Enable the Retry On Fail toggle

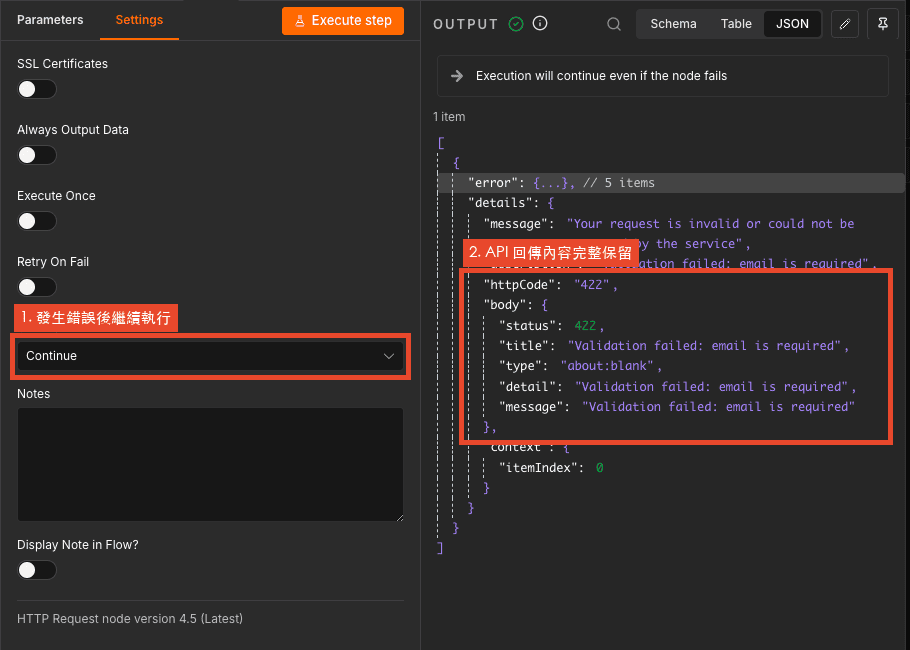point(37,287)
